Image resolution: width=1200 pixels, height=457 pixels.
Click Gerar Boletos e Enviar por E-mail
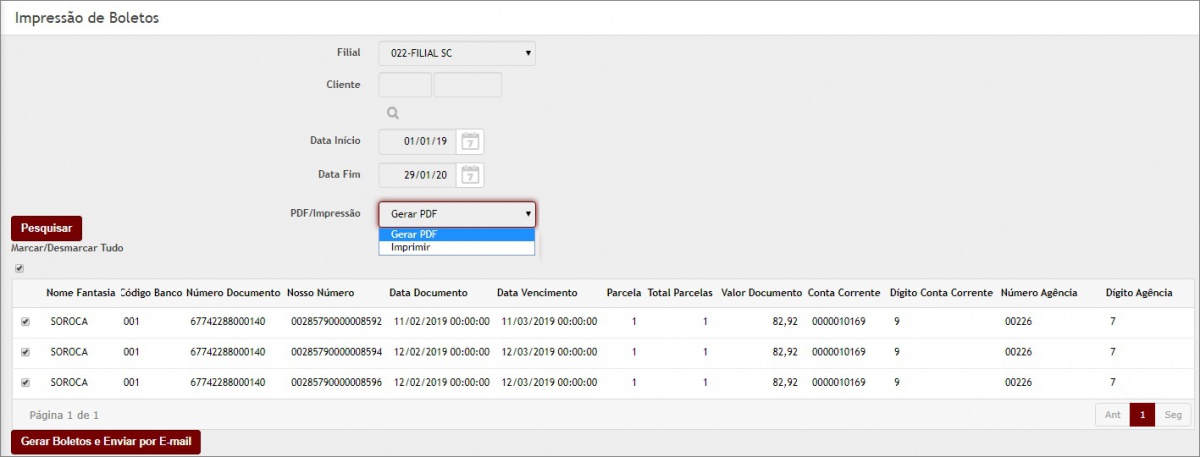(x=105, y=442)
